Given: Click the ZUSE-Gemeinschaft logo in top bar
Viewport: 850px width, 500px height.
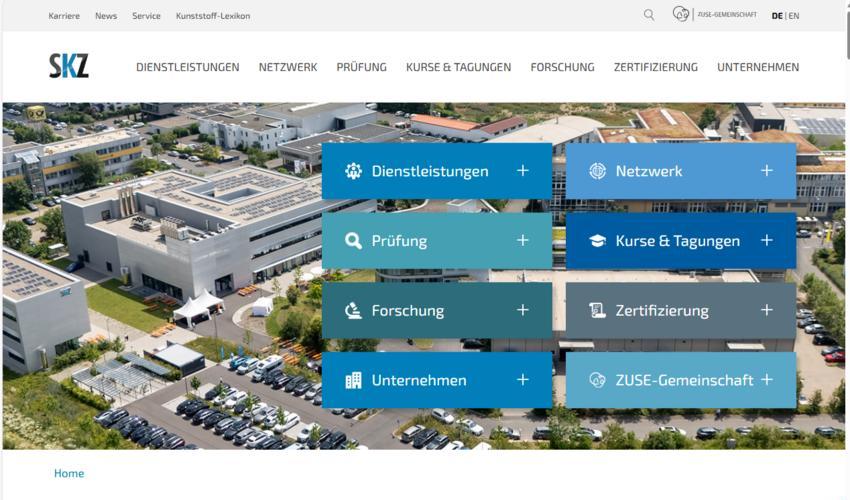Looking at the screenshot, I should coord(714,15).
